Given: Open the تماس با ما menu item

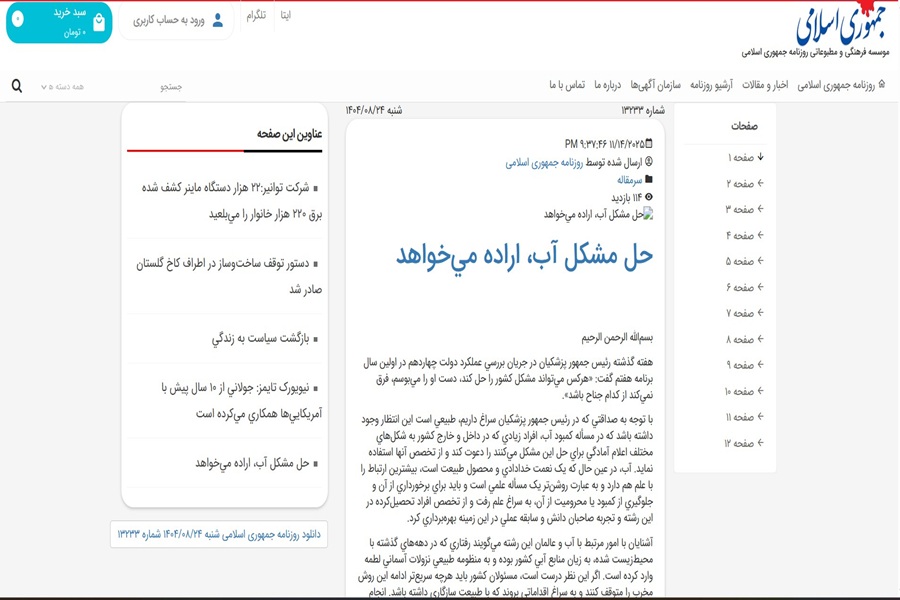Looking at the screenshot, I should (566, 85).
